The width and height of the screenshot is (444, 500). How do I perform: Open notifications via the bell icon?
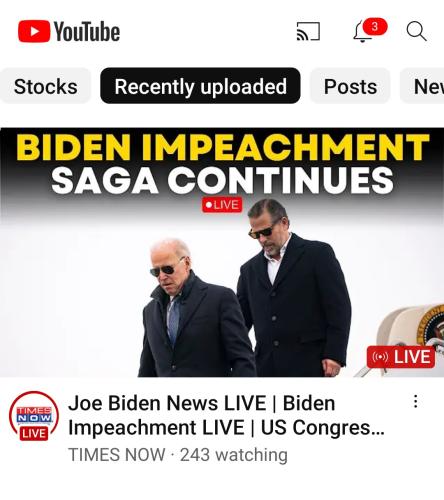click(x=363, y=32)
